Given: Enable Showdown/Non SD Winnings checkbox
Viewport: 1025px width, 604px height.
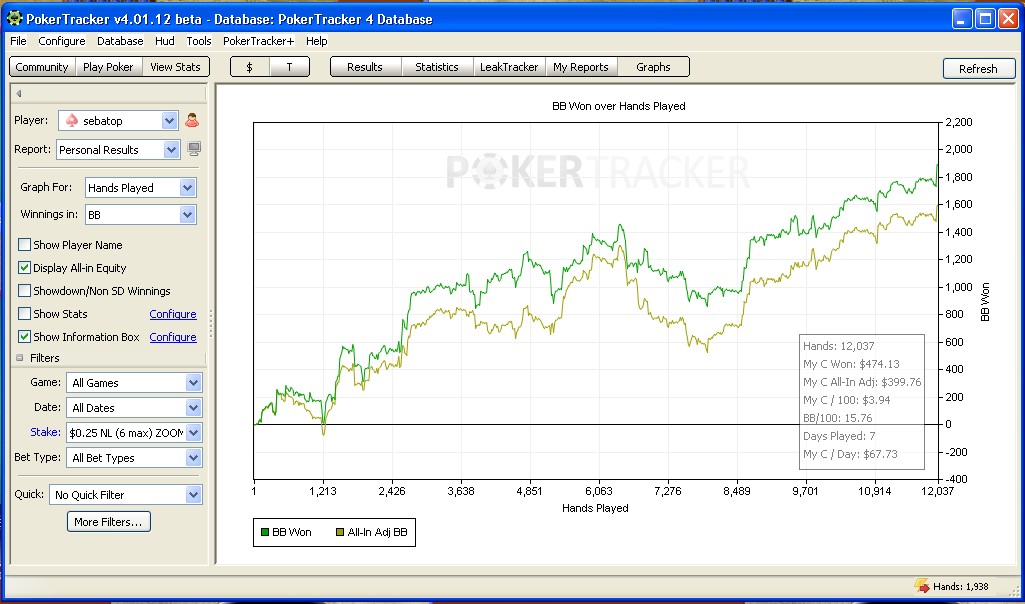Looking at the screenshot, I should [24, 291].
